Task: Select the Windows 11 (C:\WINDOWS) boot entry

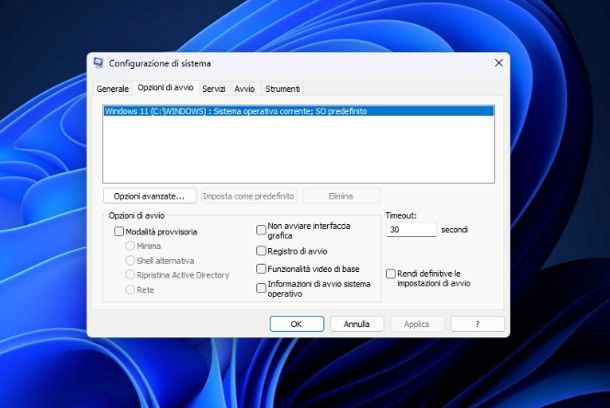Action: (298, 111)
